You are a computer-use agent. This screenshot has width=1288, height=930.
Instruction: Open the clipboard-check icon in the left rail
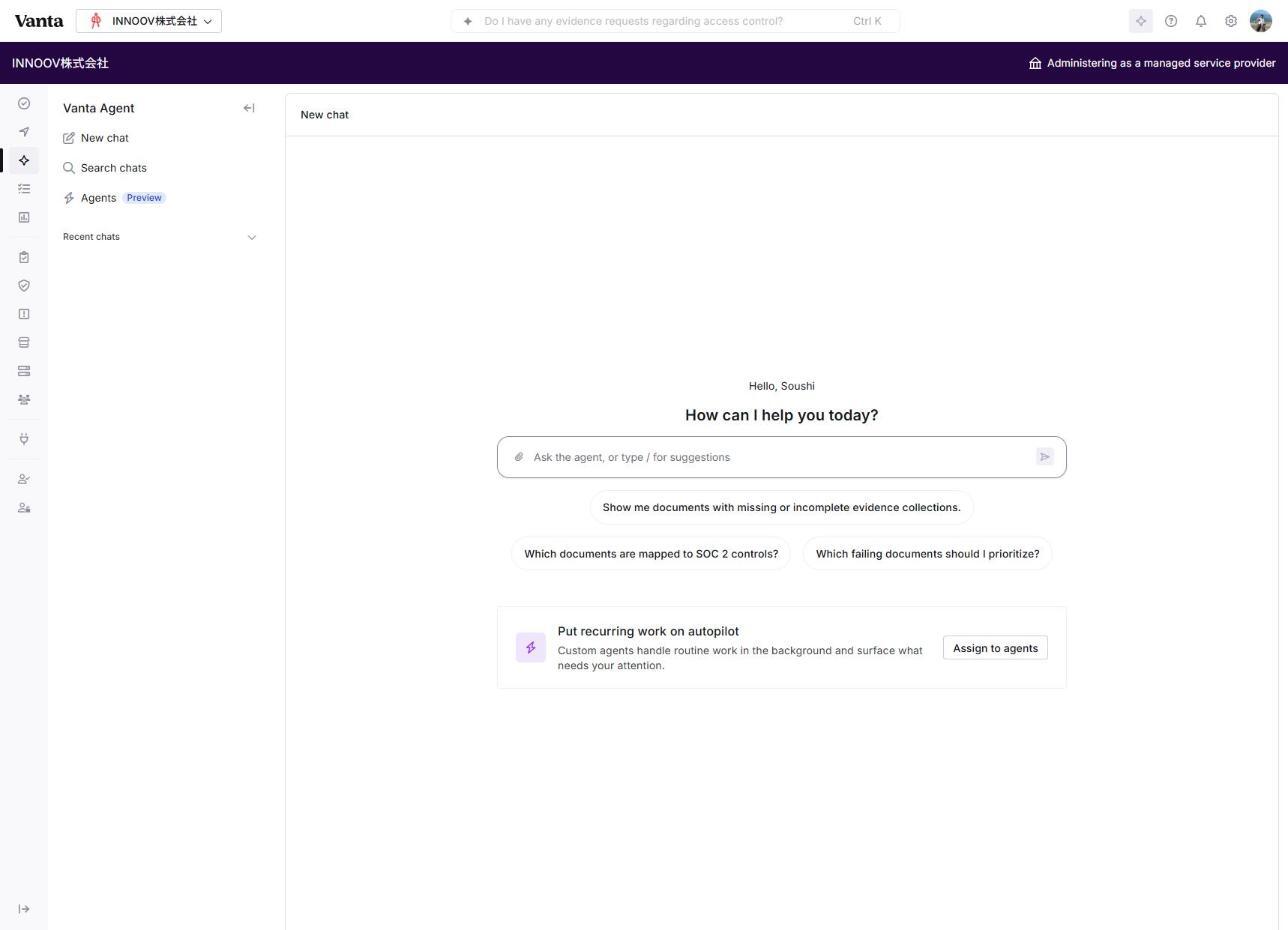pyautogui.click(x=24, y=257)
